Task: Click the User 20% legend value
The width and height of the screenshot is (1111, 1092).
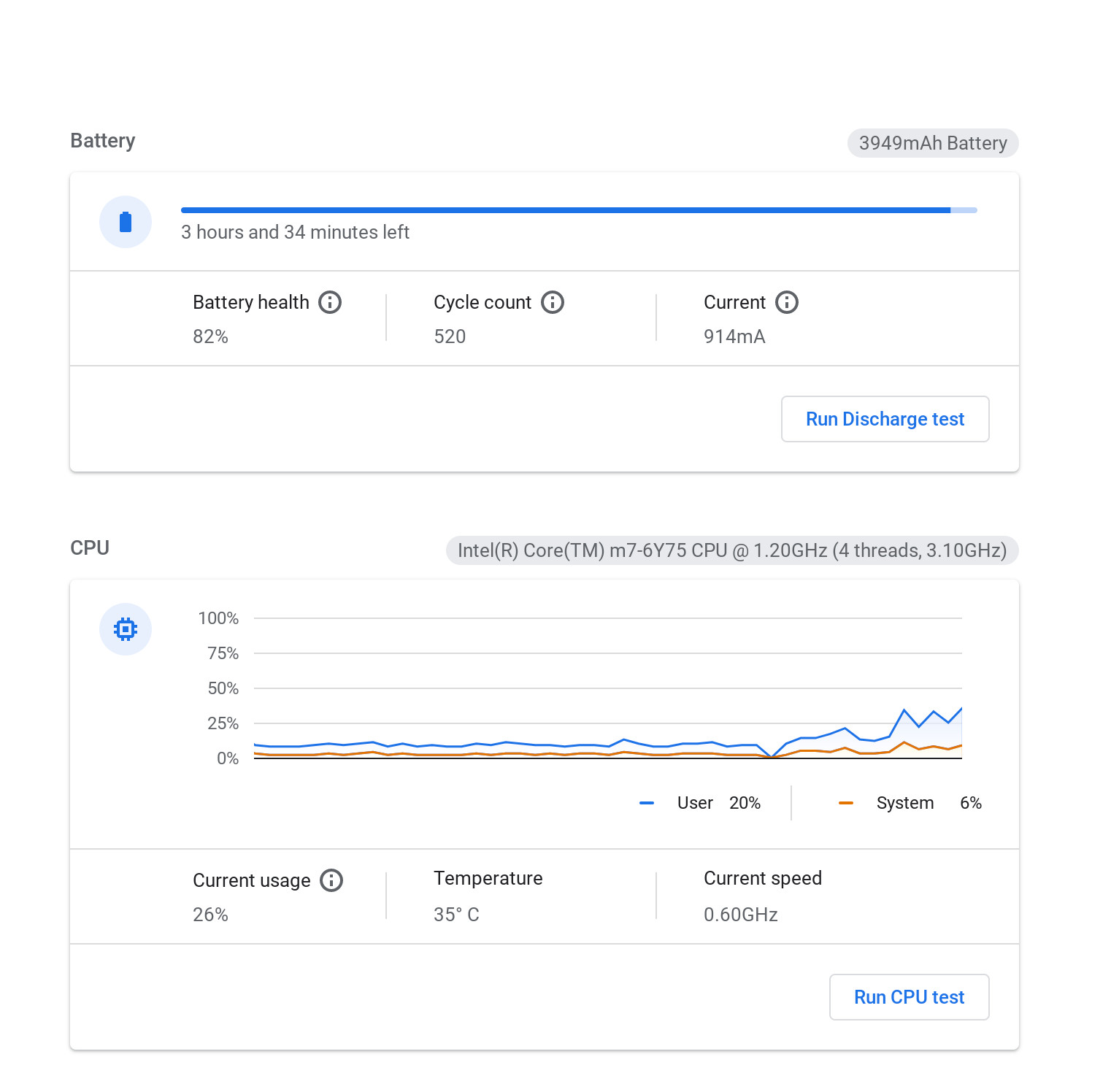Action: [x=745, y=803]
